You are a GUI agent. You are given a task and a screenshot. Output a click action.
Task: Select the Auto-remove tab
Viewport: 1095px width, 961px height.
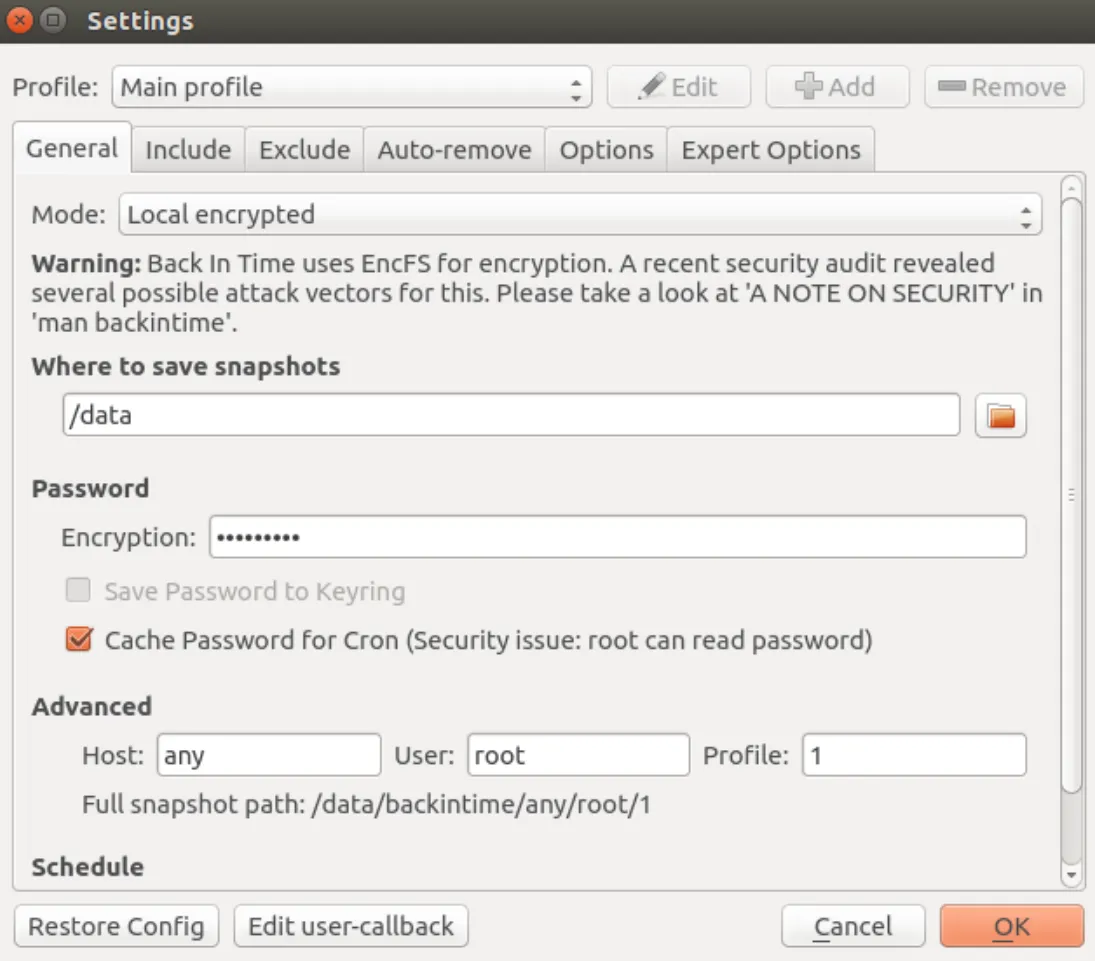coord(454,150)
